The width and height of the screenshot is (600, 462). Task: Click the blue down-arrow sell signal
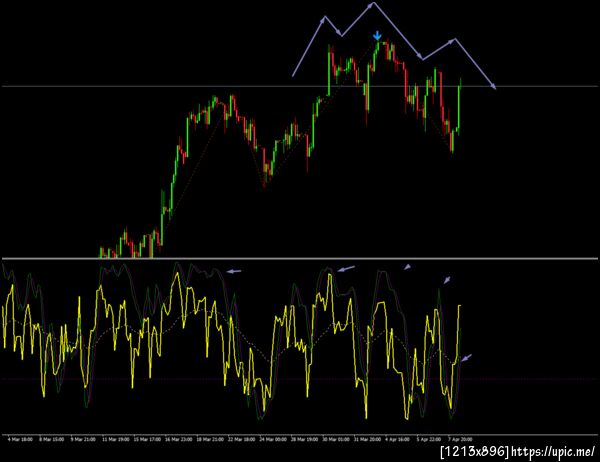point(377,36)
